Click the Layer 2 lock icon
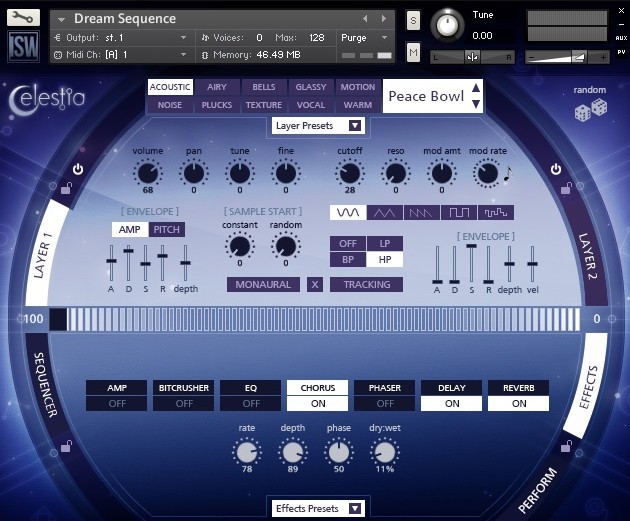This screenshot has height=521, width=630. 567,188
